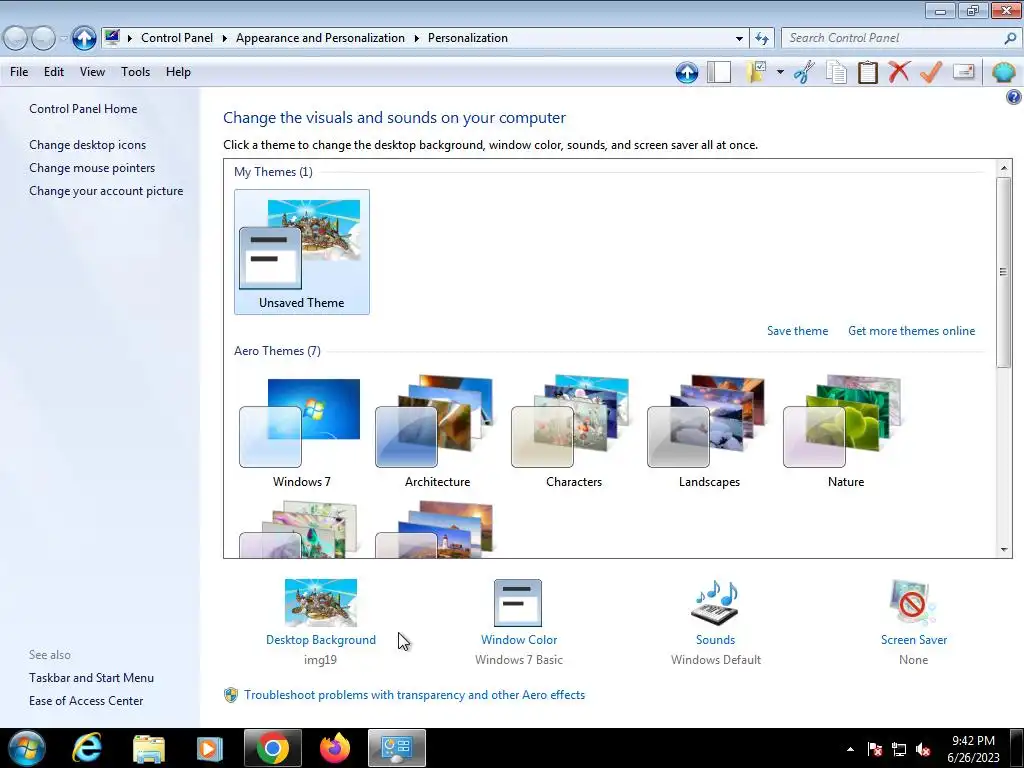Click the themes list scroll up arrow
Image resolution: width=1024 pixels, height=768 pixels.
[1004, 168]
